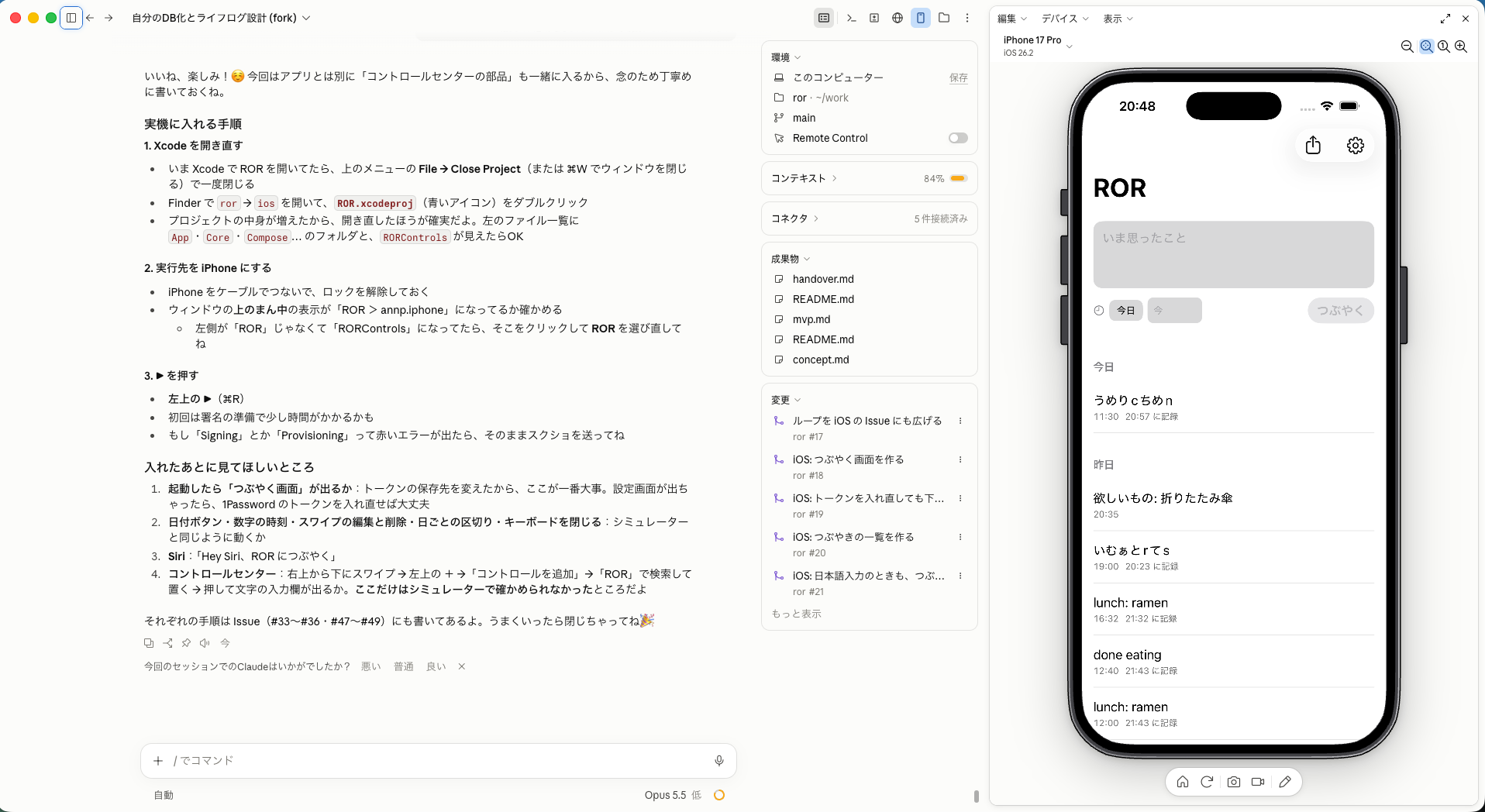
Task: Open more options for ror #17 change
Action: click(x=960, y=421)
